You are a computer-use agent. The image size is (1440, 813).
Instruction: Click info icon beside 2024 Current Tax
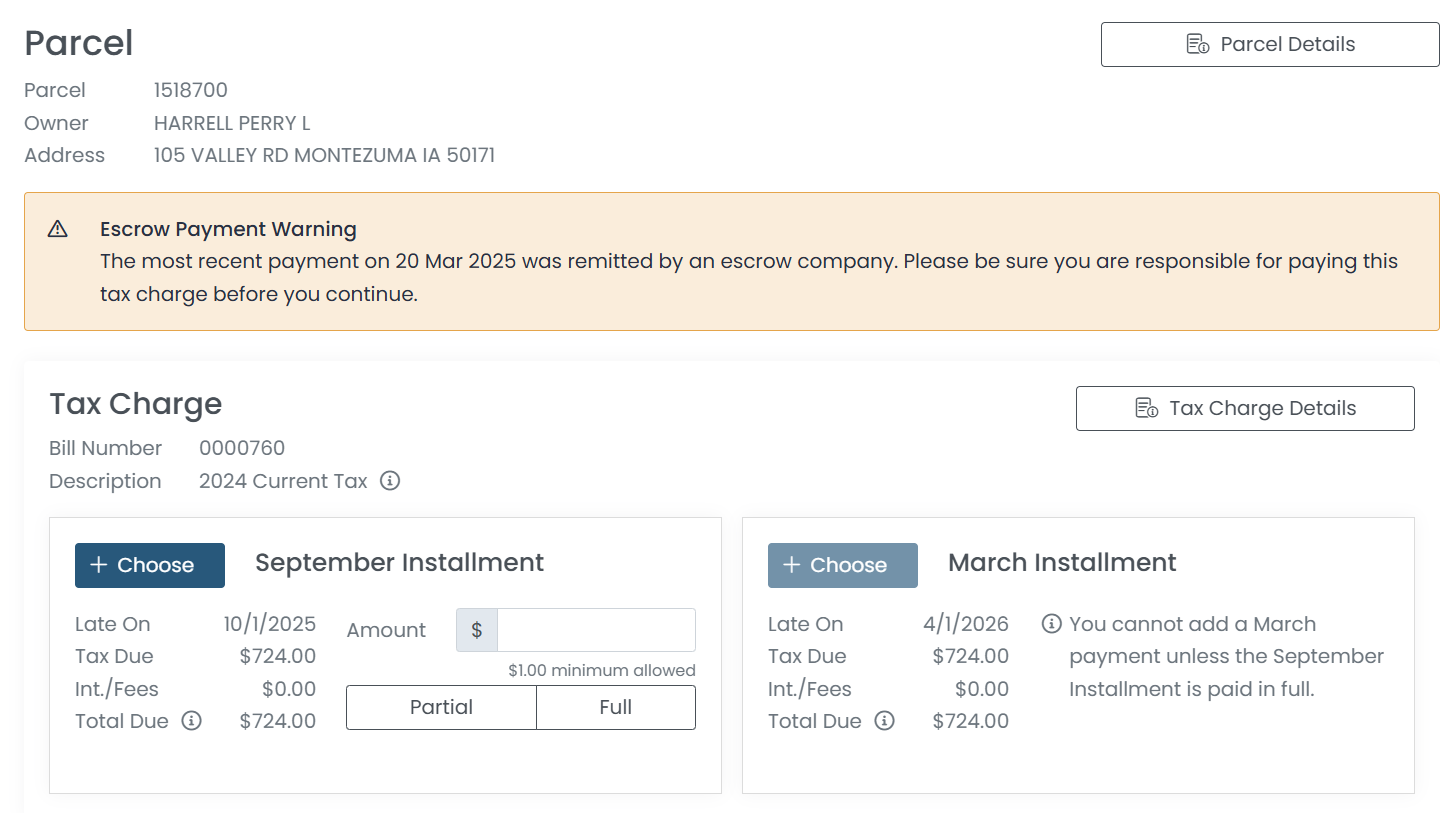[391, 481]
